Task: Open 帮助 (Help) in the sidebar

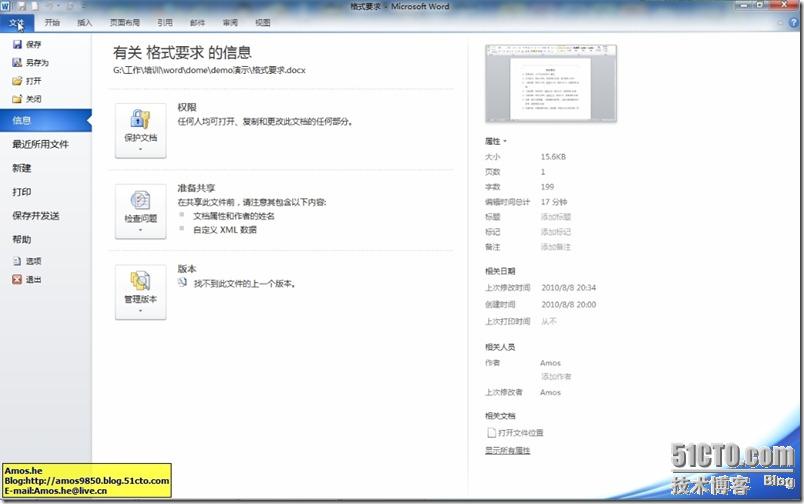Action: (x=22, y=239)
